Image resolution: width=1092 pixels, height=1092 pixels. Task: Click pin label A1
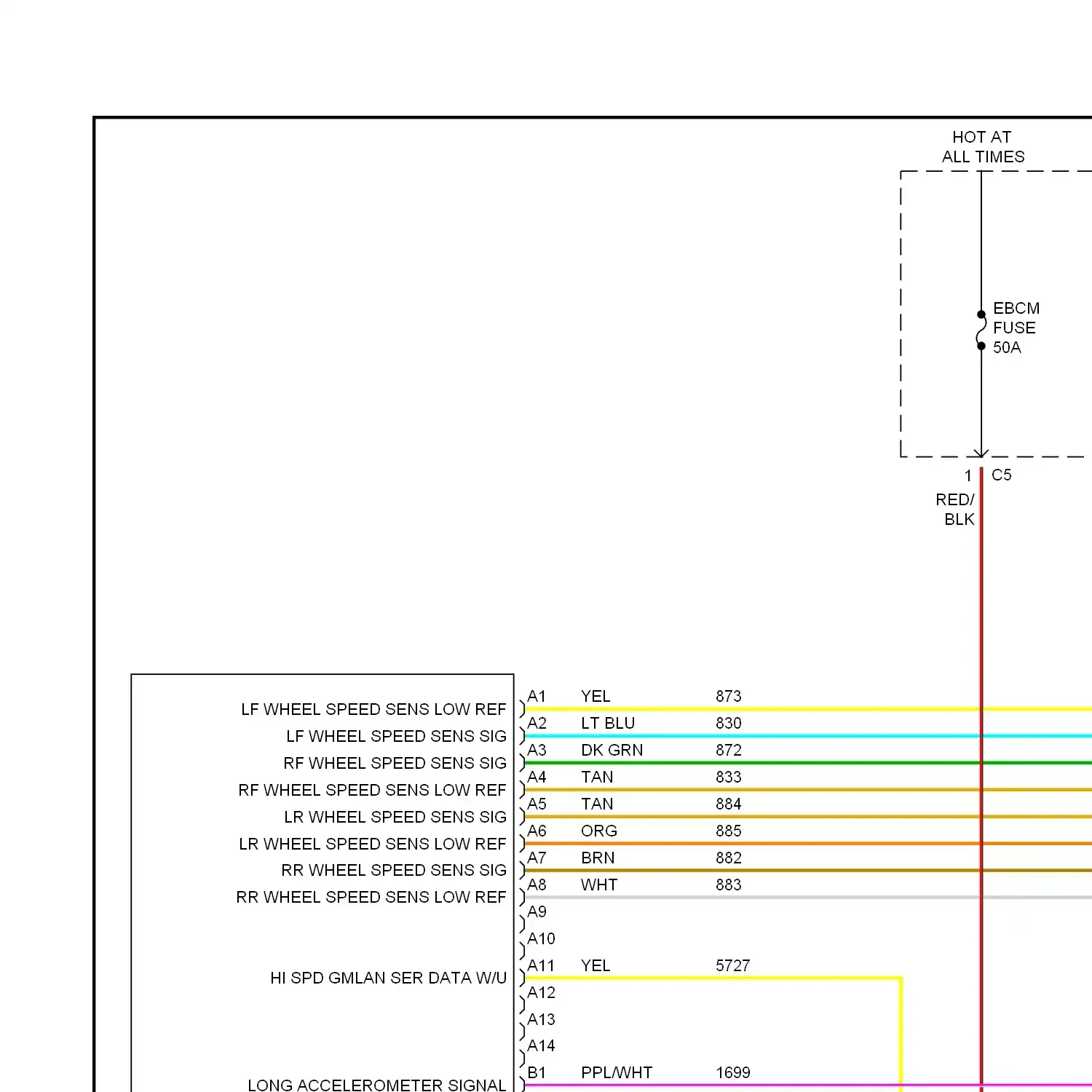(537, 696)
